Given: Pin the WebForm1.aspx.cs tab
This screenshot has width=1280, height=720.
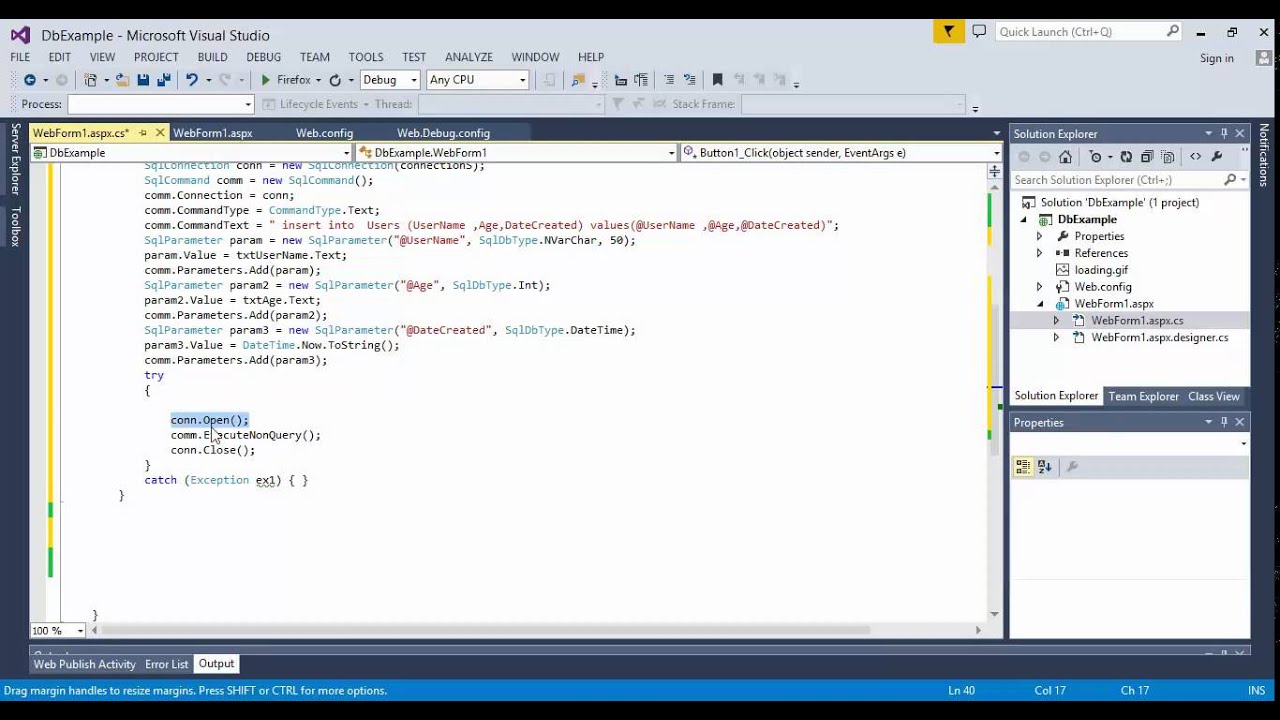Looking at the screenshot, I should pyautogui.click(x=143, y=133).
